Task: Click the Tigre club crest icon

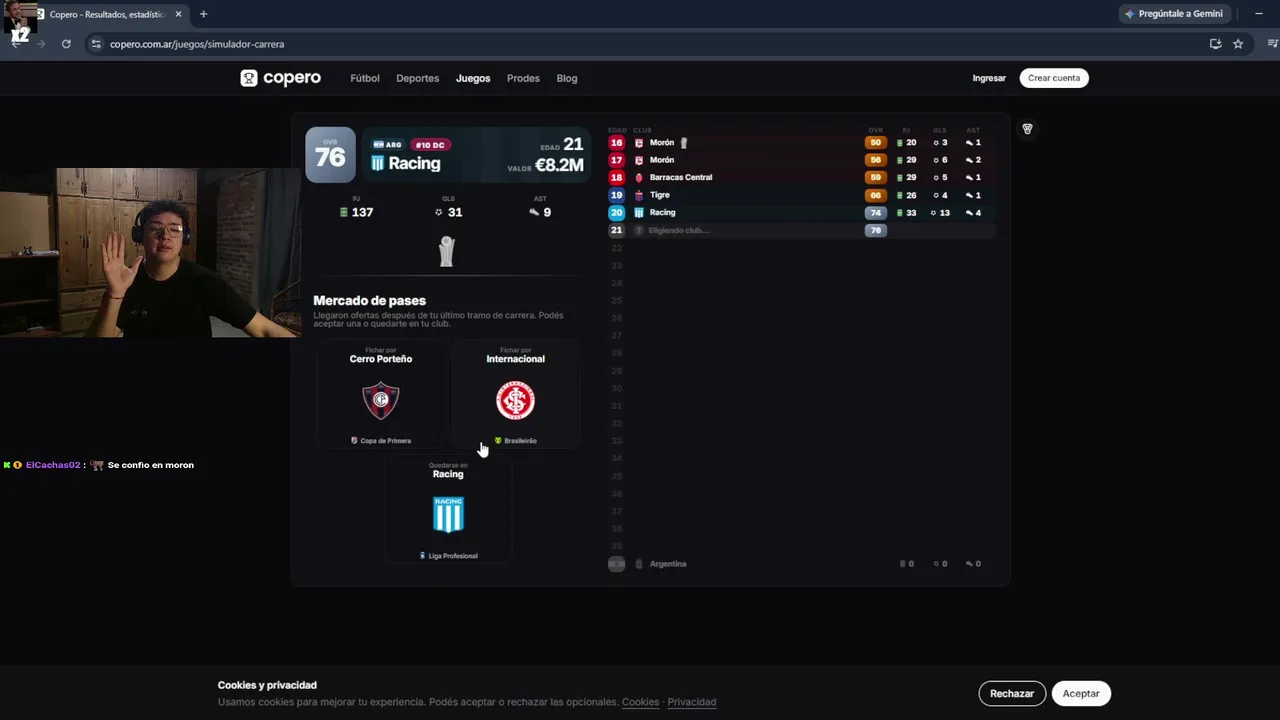Action: tap(639, 195)
